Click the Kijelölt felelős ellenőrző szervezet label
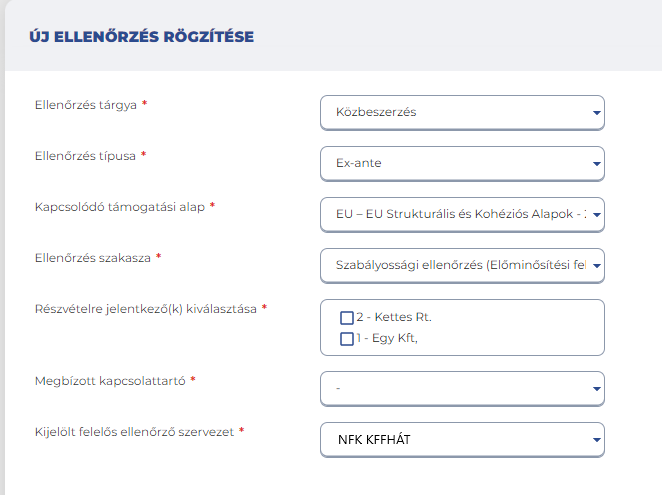The image size is (662, 495). tap(134, 432)
